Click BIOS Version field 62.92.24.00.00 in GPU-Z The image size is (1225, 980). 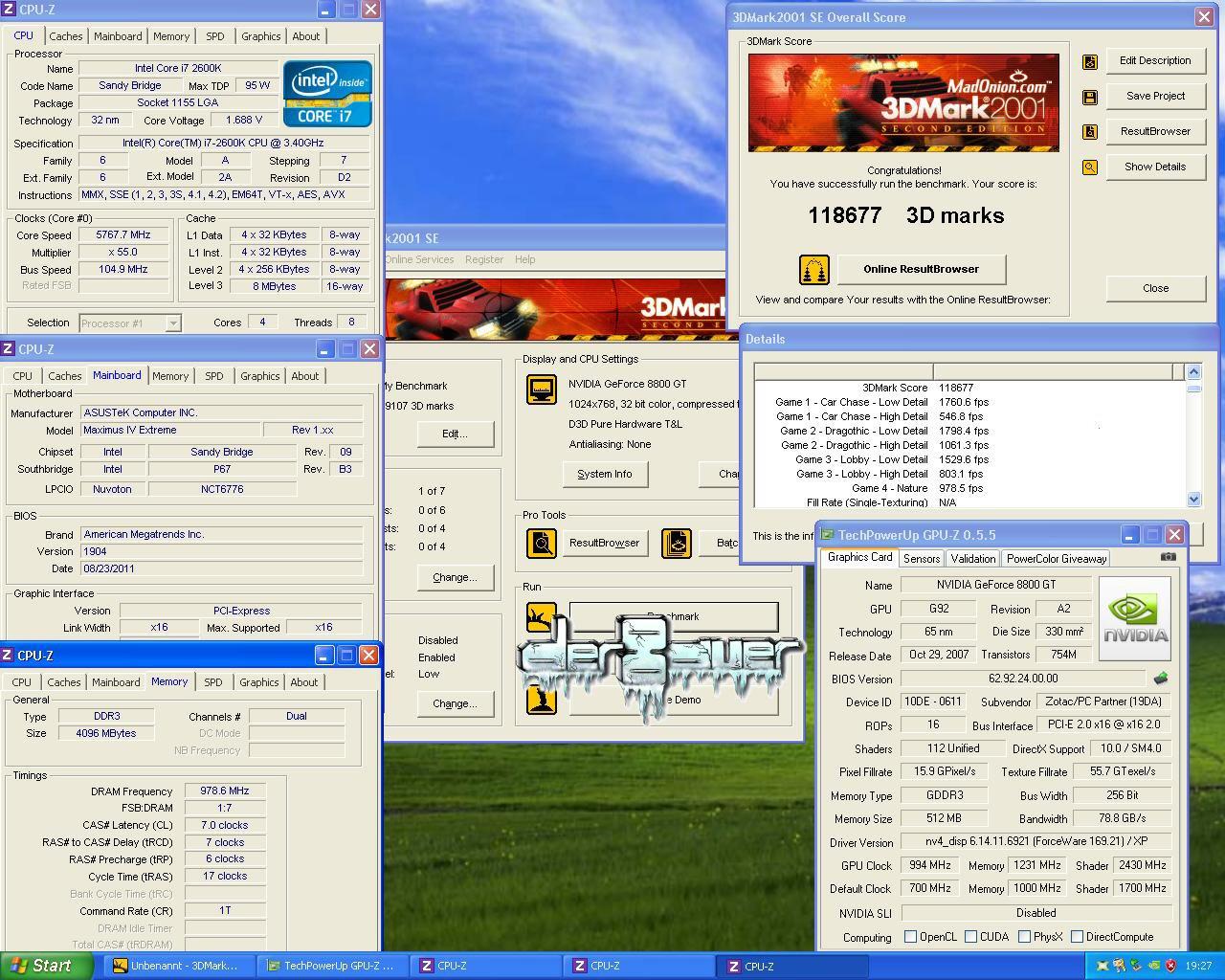pyautogui.click(x=1023, y=679)
